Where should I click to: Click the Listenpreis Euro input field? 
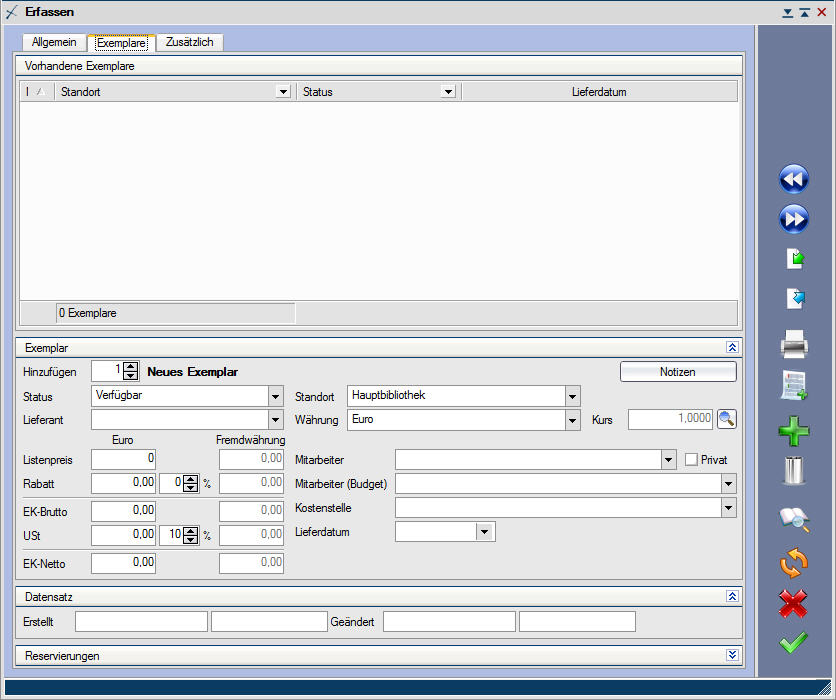tap(124, 459)
